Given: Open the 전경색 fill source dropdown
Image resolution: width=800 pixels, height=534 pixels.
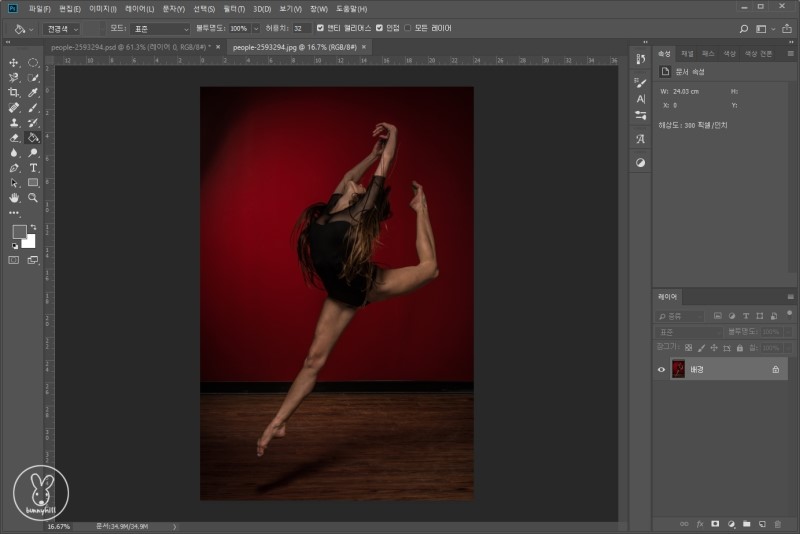Looking at the screenshot, I should click(x=61, y=28).
